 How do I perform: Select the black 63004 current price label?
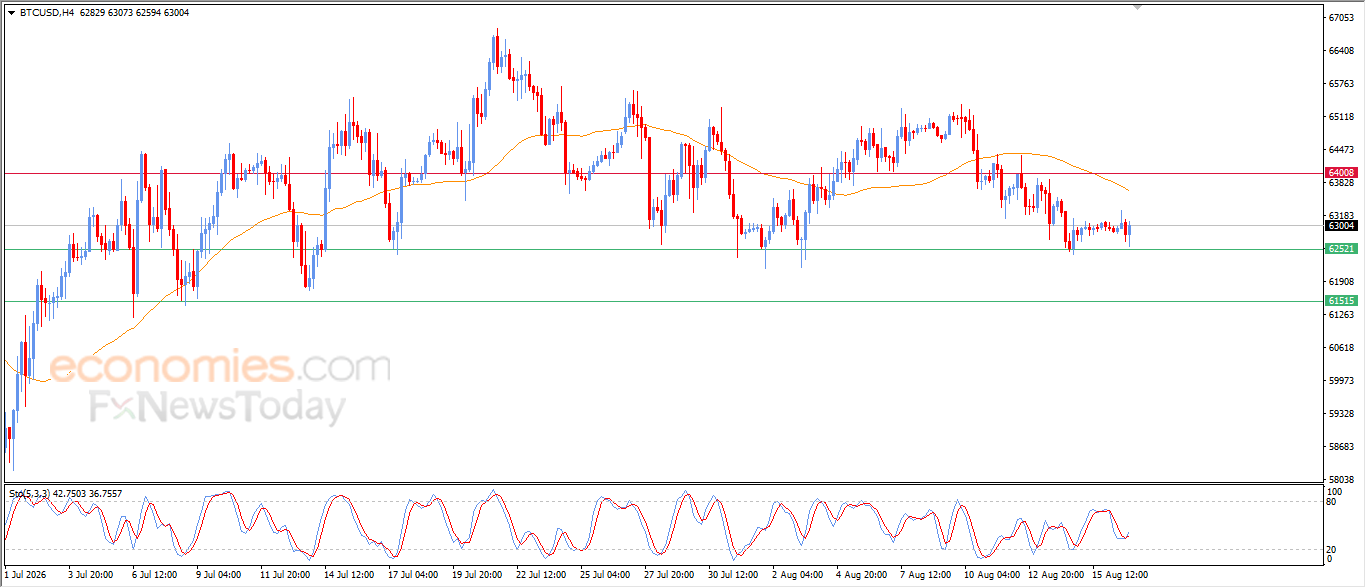point(1340,226)
